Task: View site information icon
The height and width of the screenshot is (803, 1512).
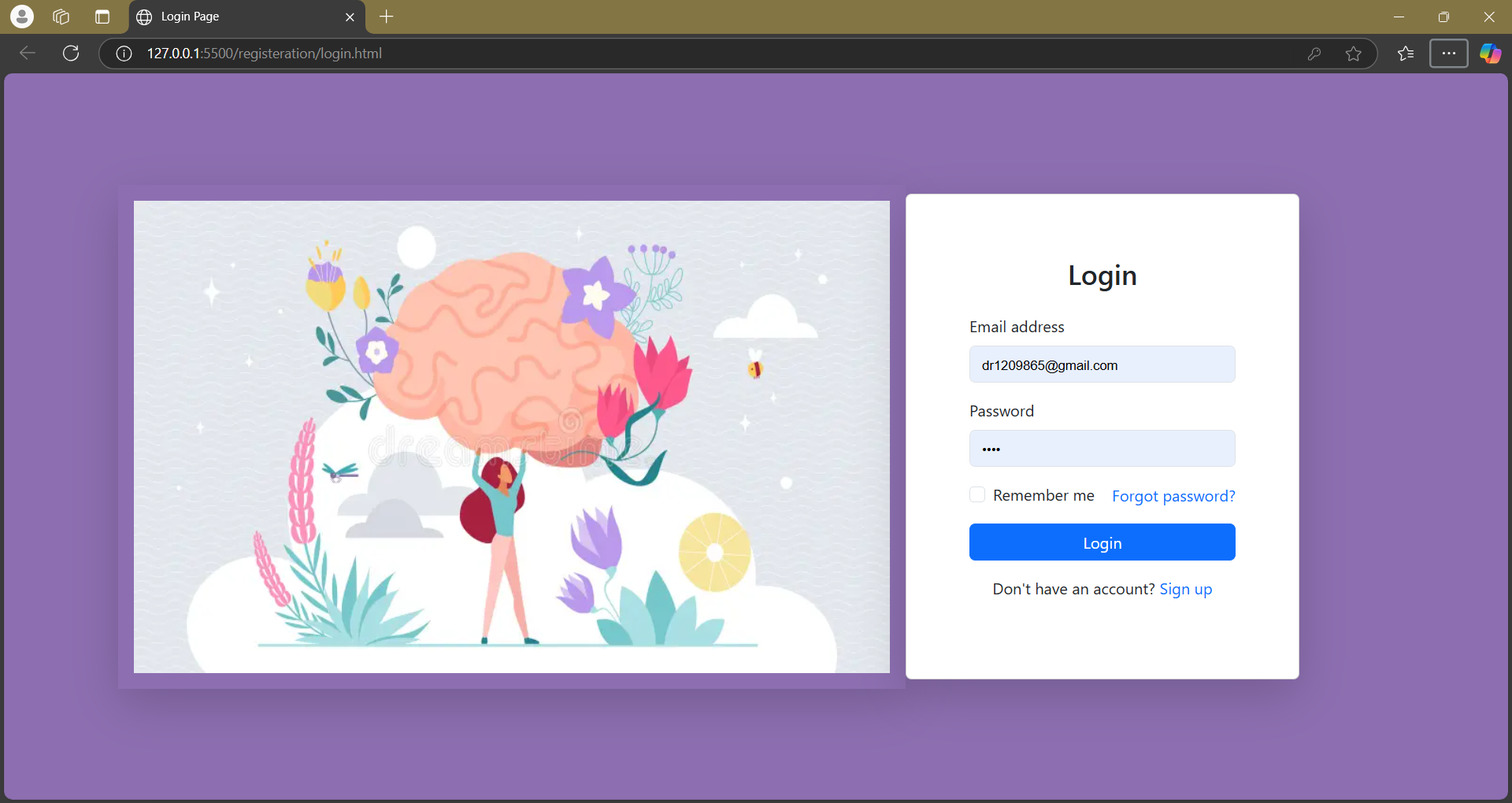Action: [124, 54]
